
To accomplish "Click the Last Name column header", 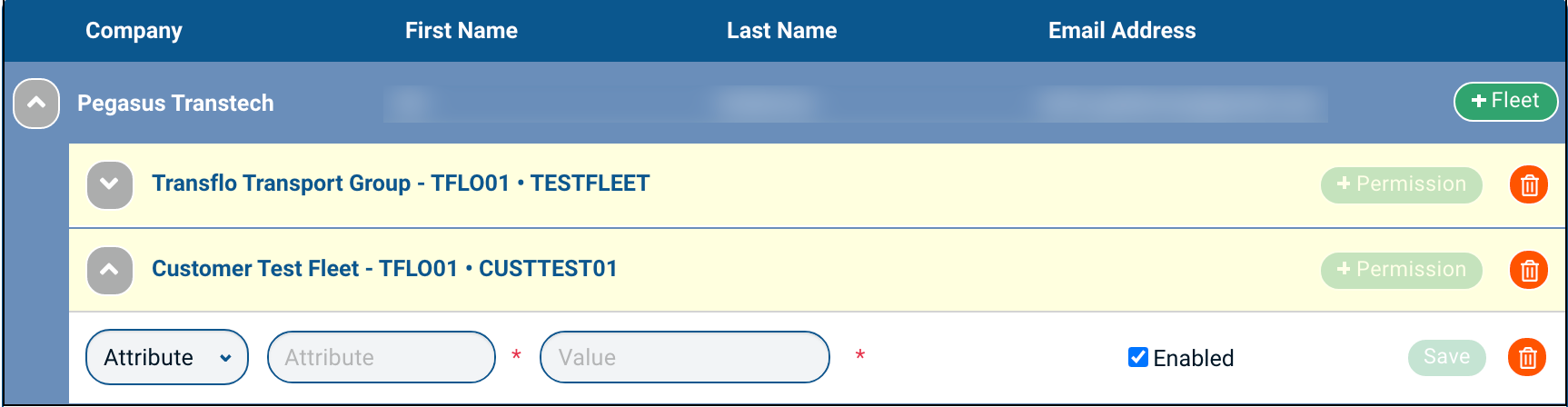I will point(781,31).
